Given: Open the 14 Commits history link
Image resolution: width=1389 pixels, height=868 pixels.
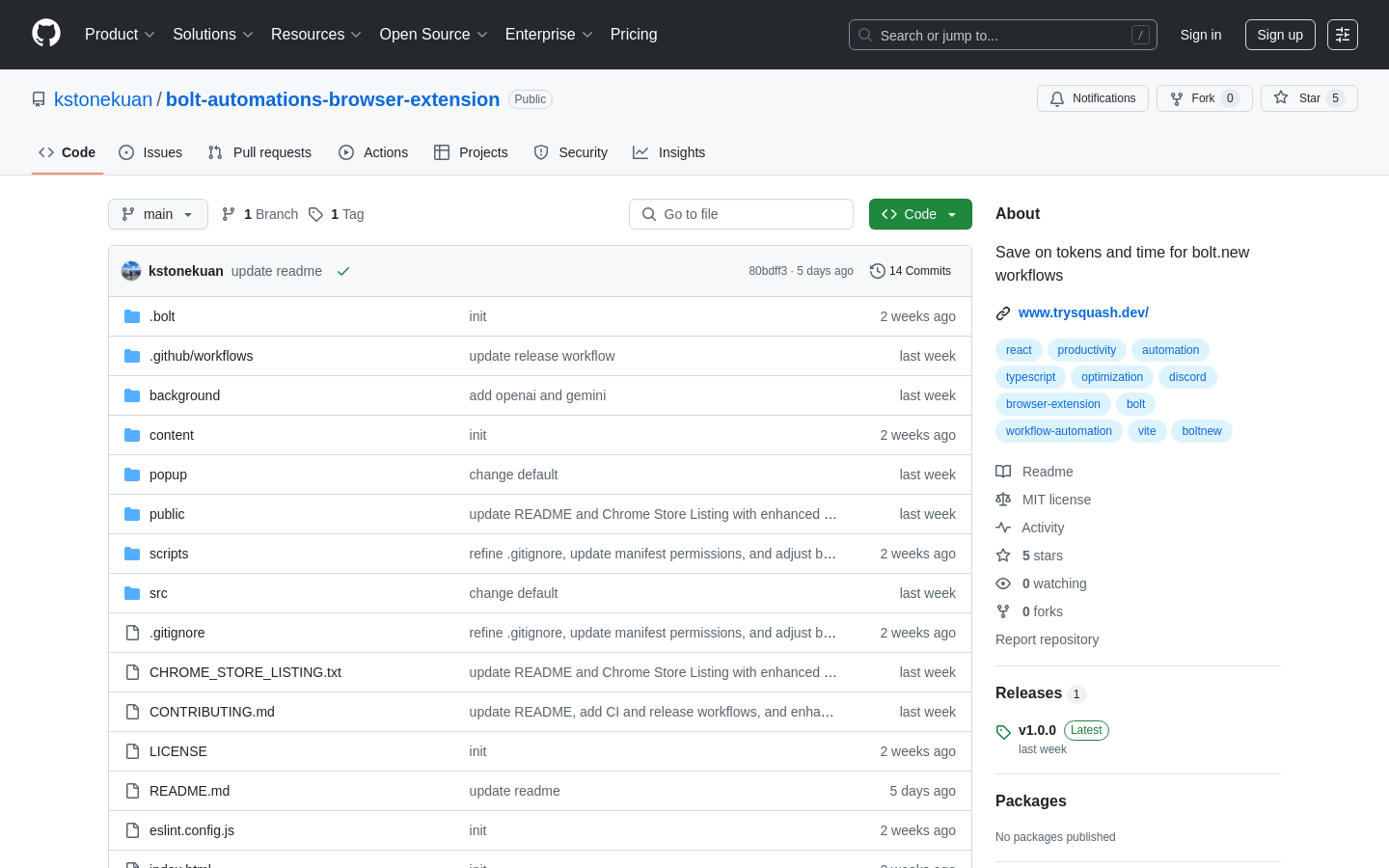Looking at the screenshot, I should (x=911, y=271).
